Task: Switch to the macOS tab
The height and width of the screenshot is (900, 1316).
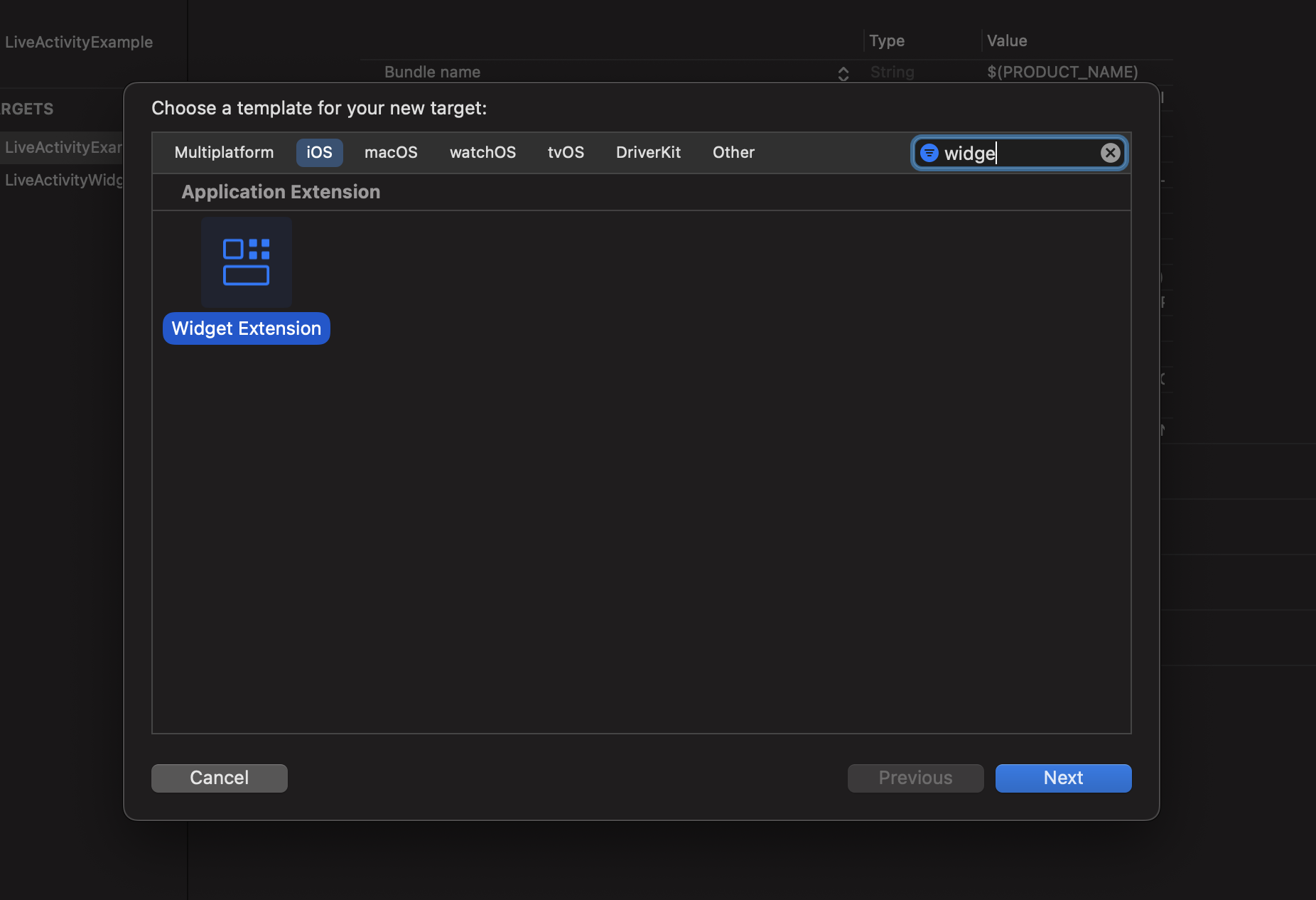Action: pos(391,153)
